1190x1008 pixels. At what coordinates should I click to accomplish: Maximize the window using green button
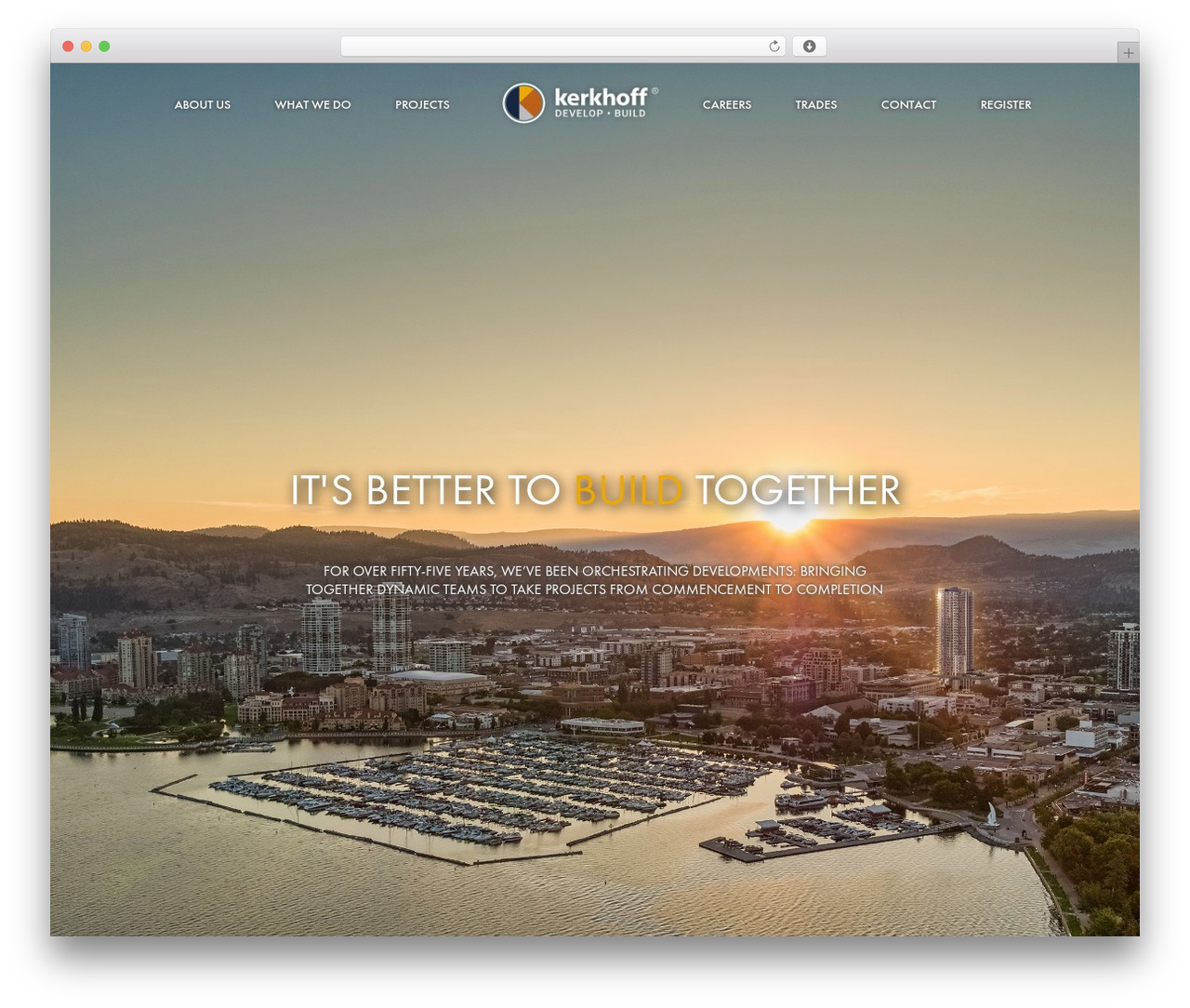104,46
